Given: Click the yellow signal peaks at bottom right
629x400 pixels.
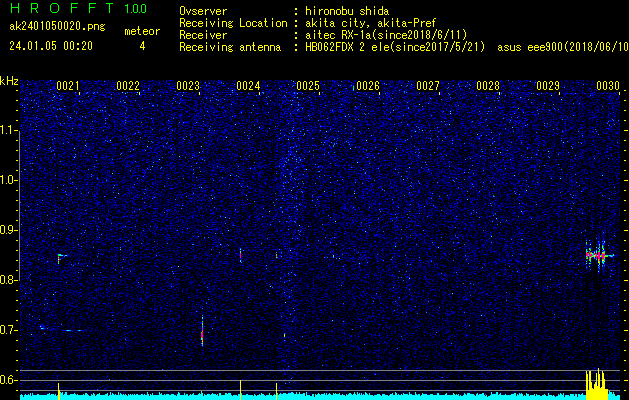Looking at the screenshot, I should 596,381.
